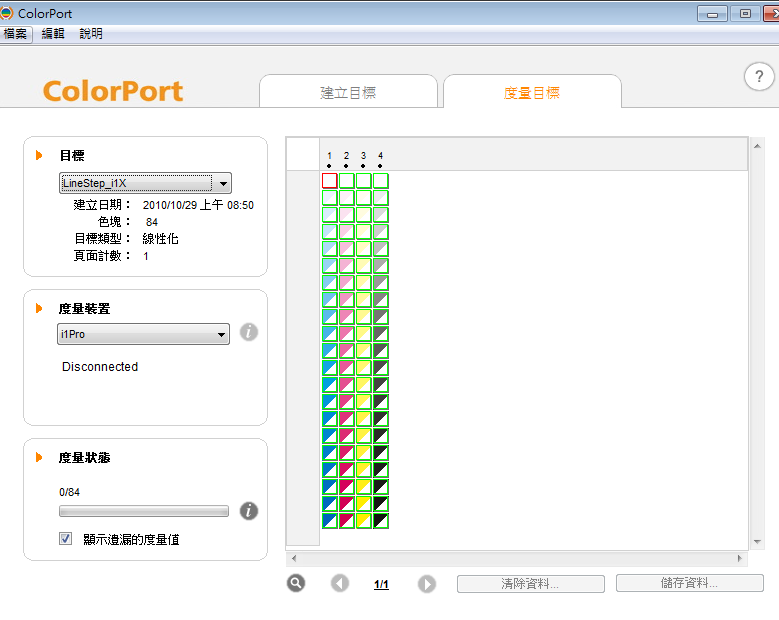Click the 1/1 page indicator link

coord(381,584)
